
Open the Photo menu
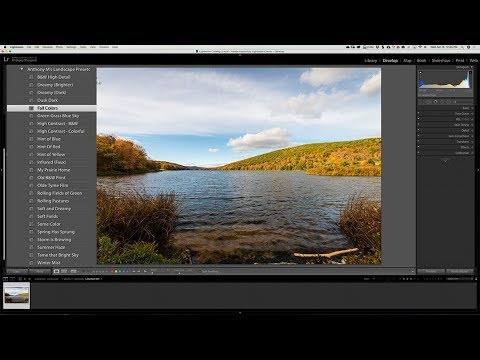[x=59, y=47]
